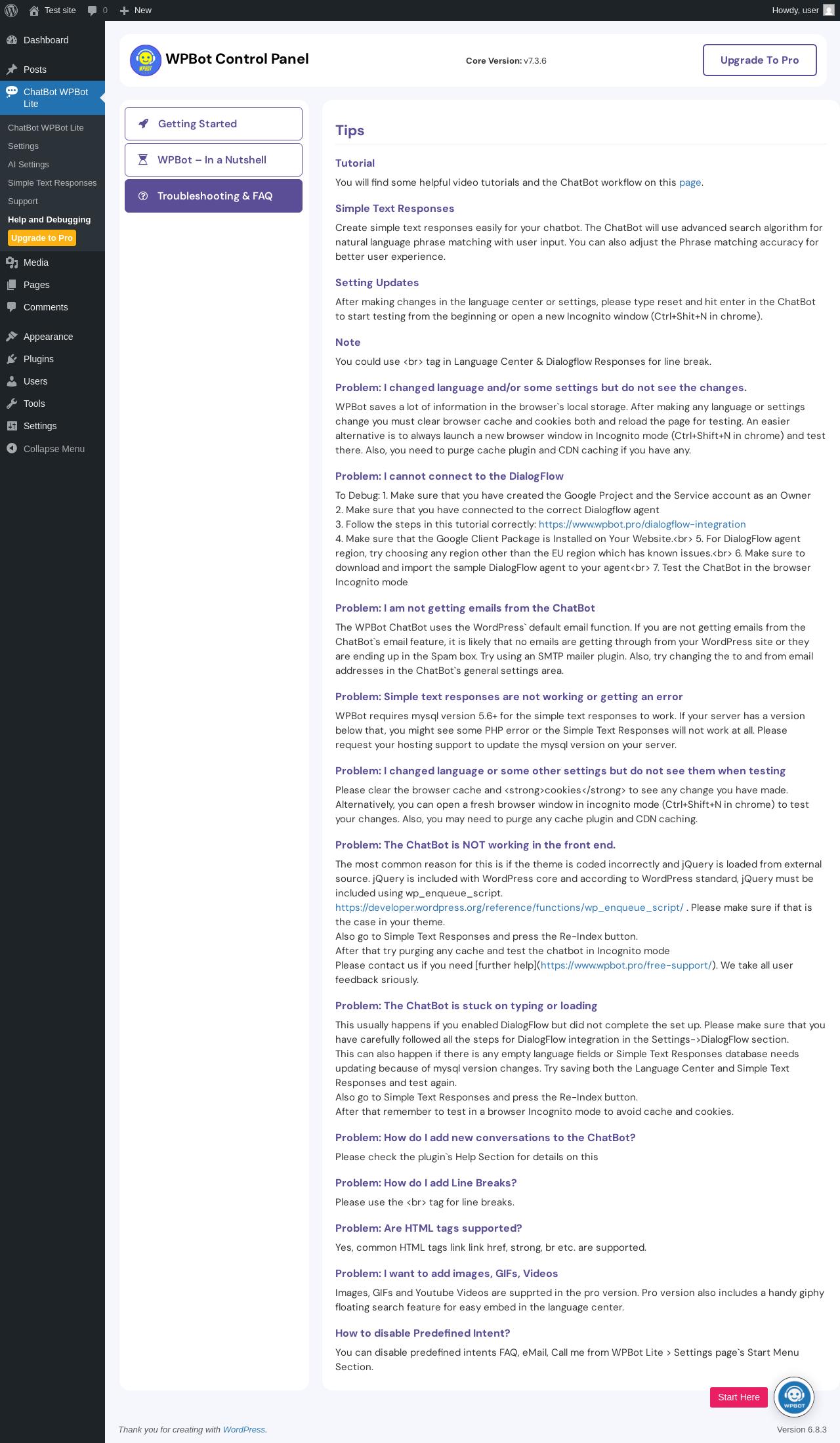
Task: Click the Tips heading
Action: coord(350,131)
